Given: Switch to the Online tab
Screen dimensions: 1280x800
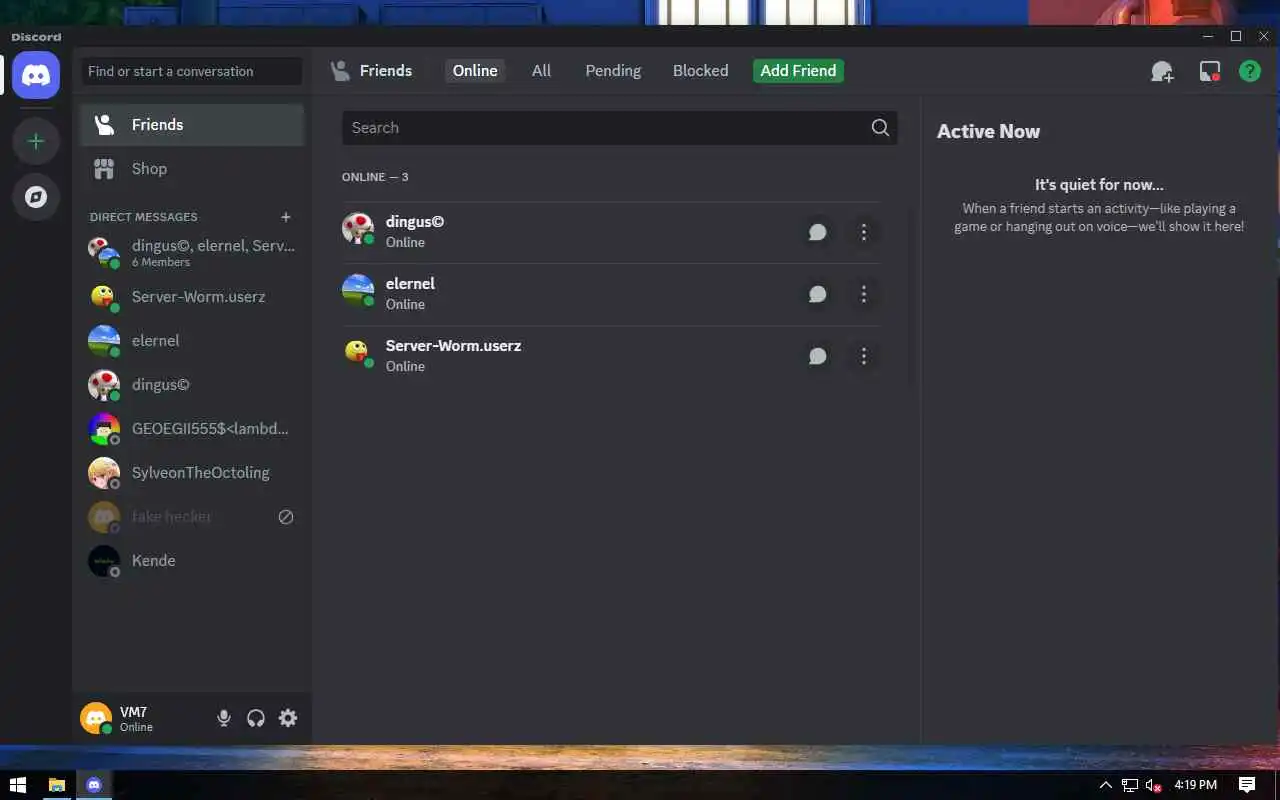Looking at the screenshot, I should pyautogui.click(x=475, y=71).
